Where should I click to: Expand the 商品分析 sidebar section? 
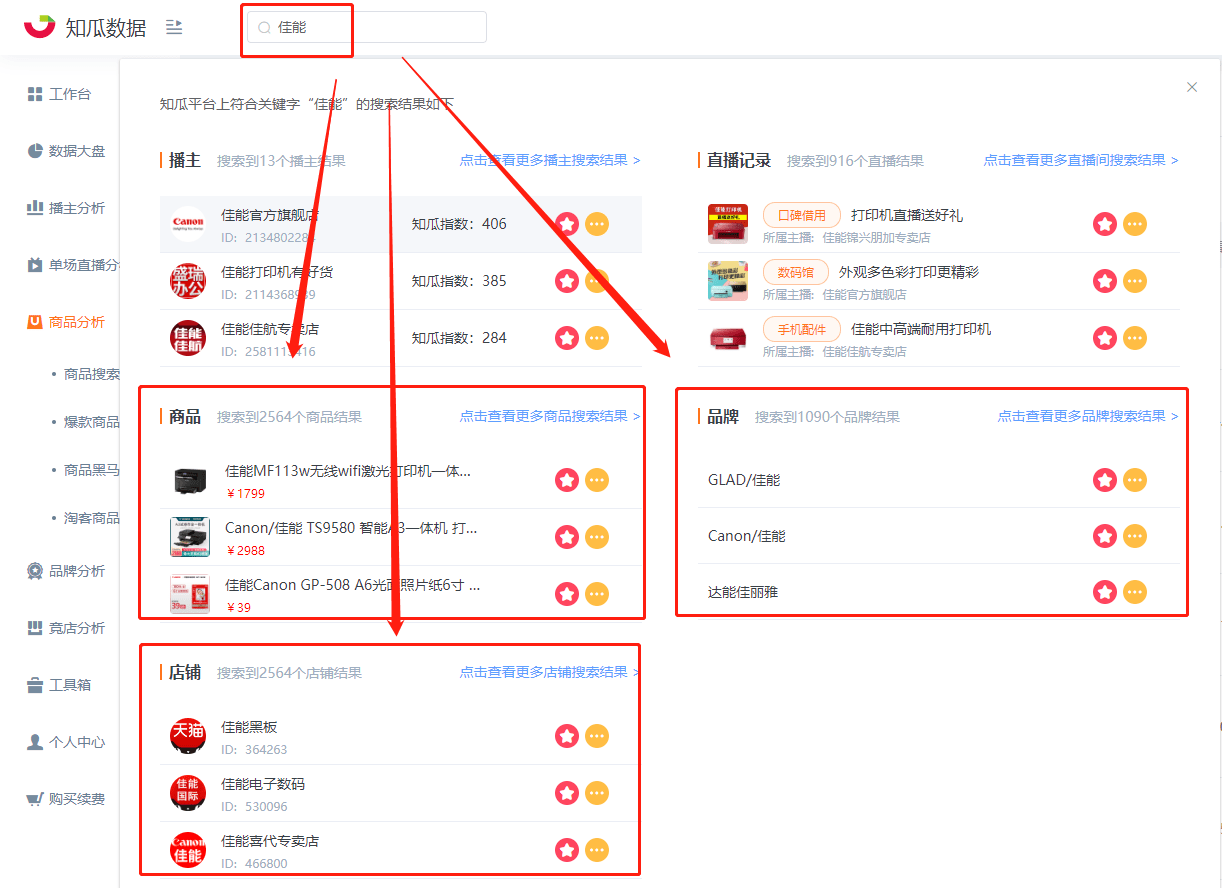pos(66,322)
